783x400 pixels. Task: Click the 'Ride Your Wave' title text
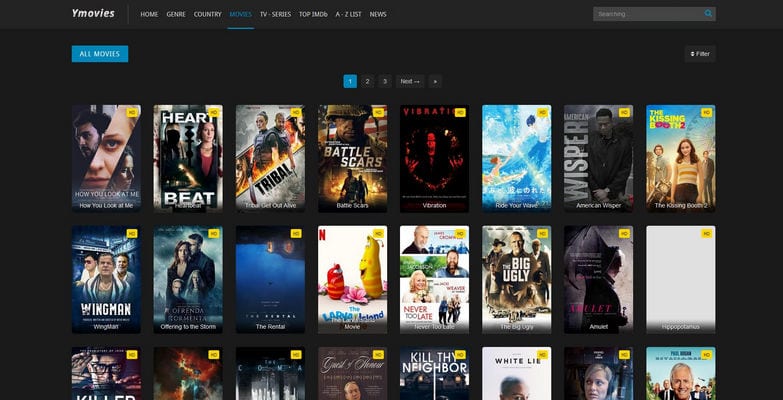click(x=517, y=206)
